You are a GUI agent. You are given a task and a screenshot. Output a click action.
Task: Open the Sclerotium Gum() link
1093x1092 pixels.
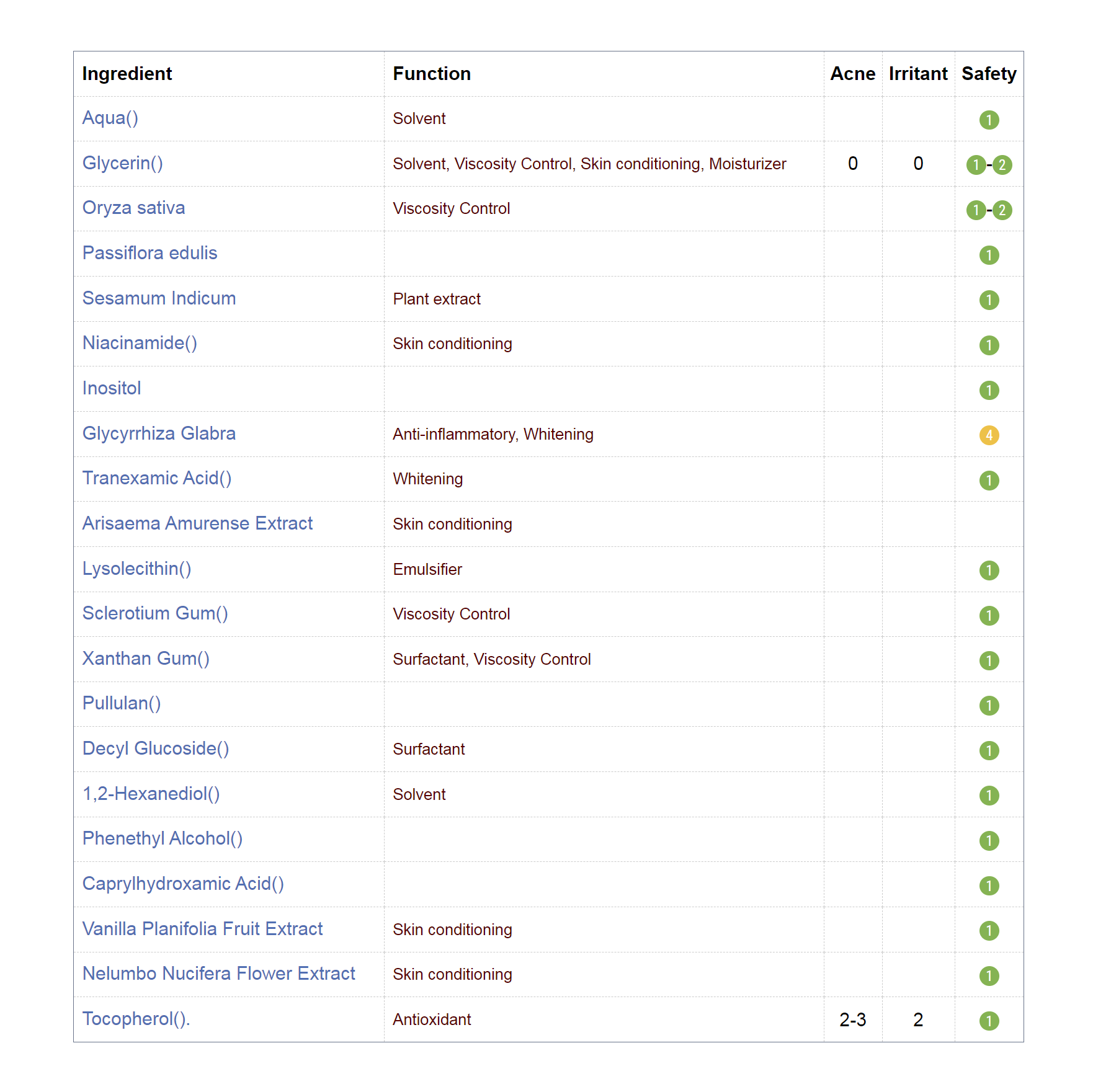pos(156,613)
